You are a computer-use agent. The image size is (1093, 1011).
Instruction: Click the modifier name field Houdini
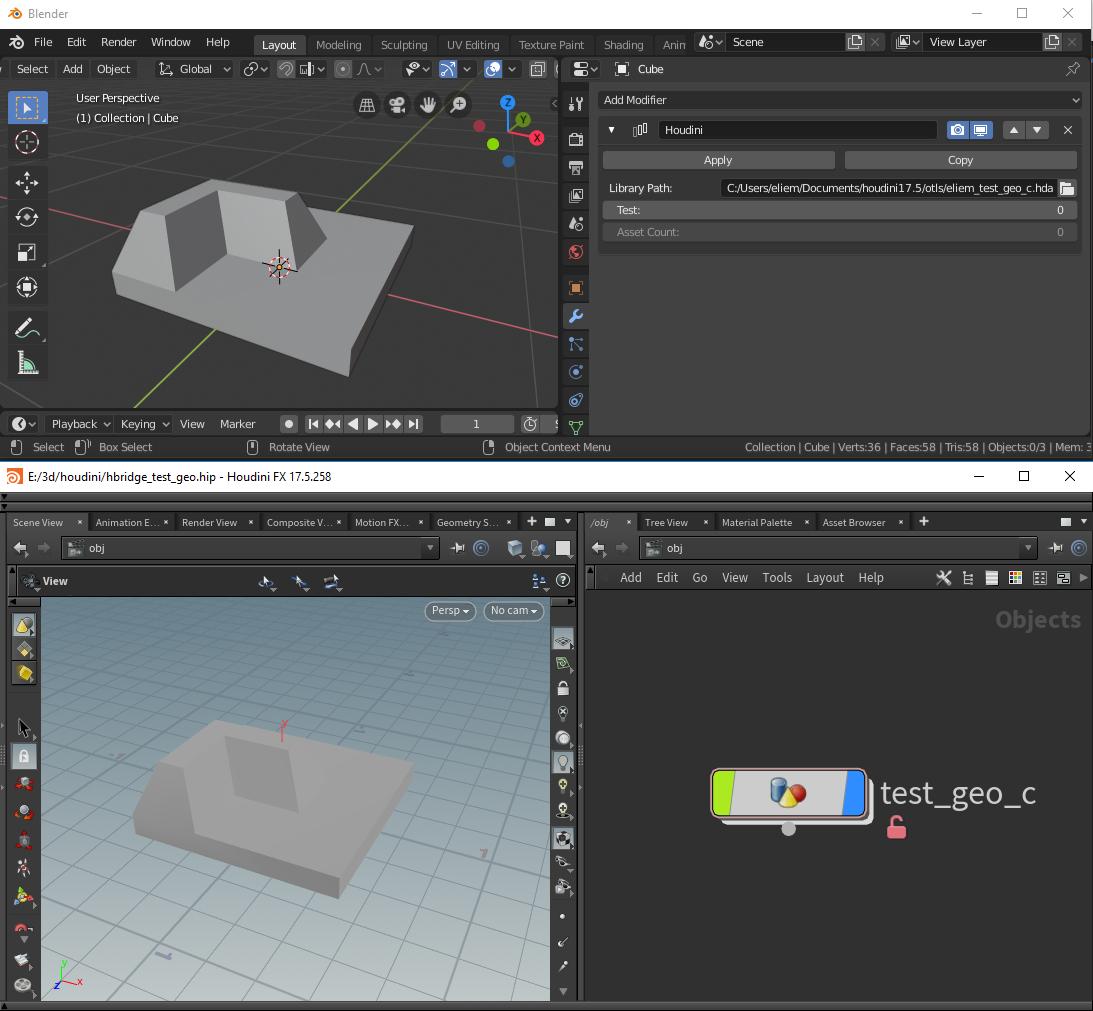tap(797, 130)
